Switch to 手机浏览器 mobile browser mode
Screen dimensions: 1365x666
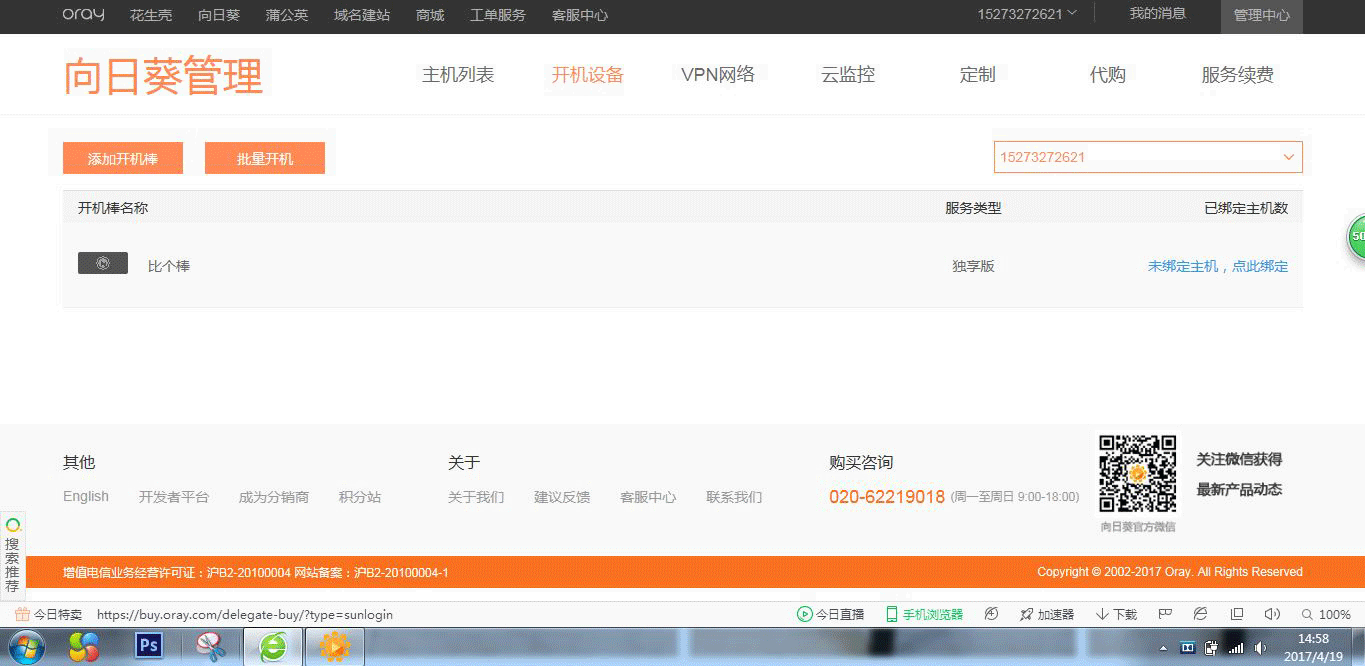(x=924, y=614)
